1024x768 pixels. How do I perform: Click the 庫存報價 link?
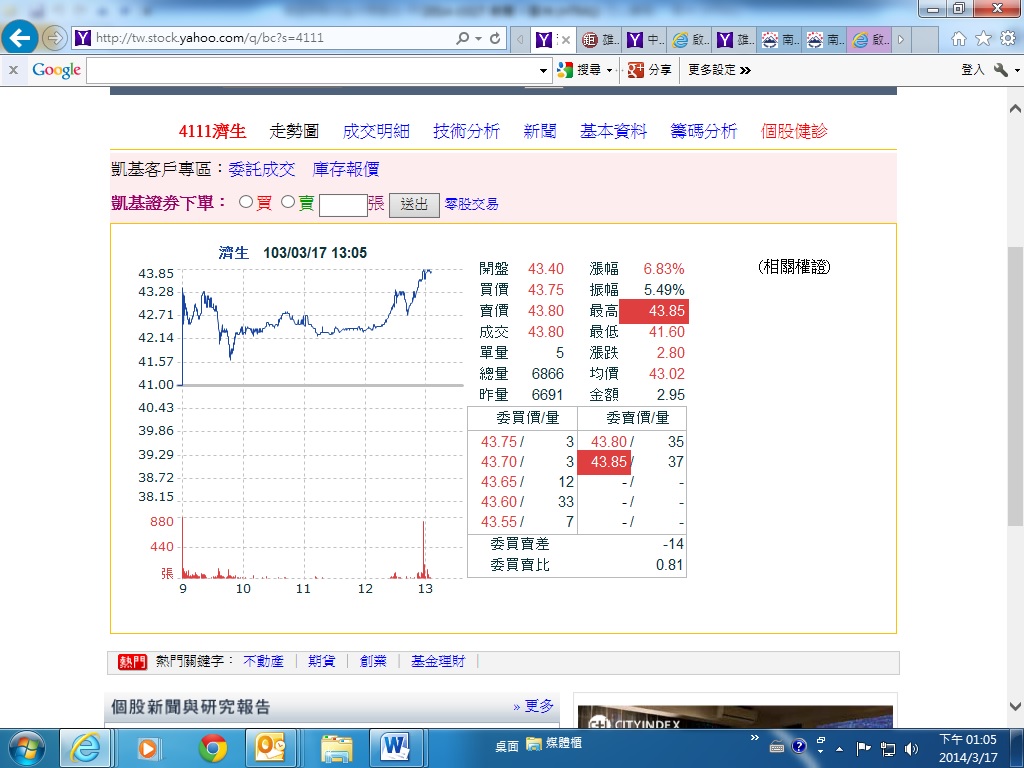pyautogui.click(x=346, y=170)
